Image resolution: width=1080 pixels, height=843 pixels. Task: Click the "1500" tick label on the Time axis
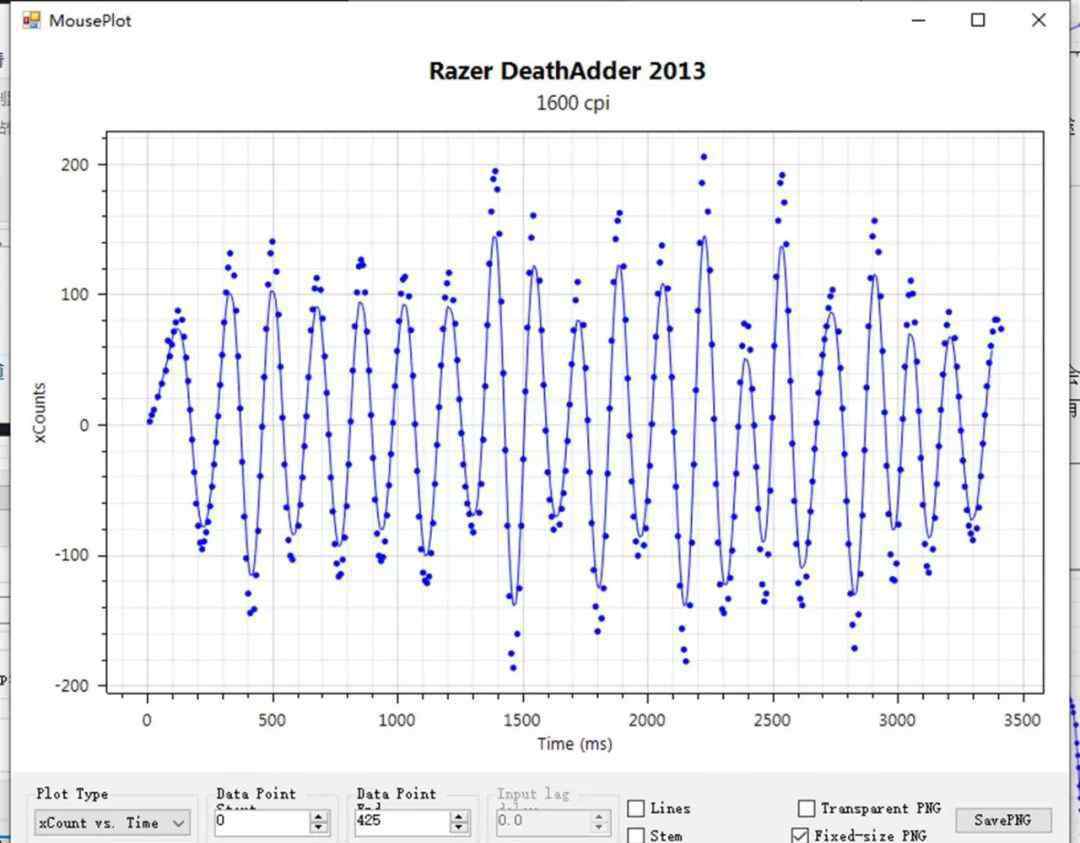point(522,720)
